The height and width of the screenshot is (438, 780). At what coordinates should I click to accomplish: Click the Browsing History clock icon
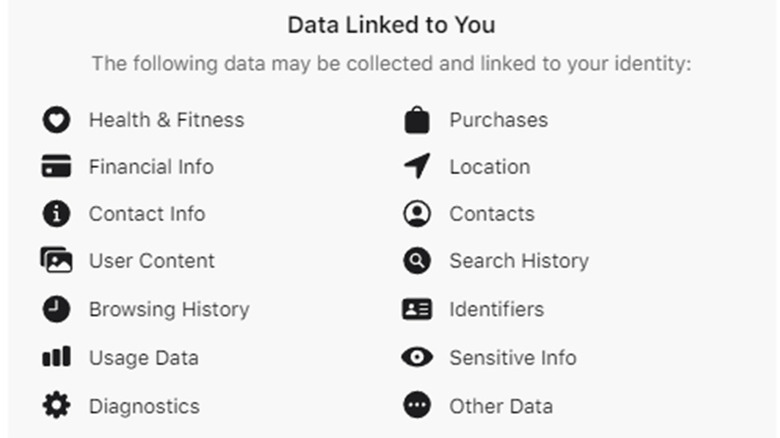click(56, 310)
